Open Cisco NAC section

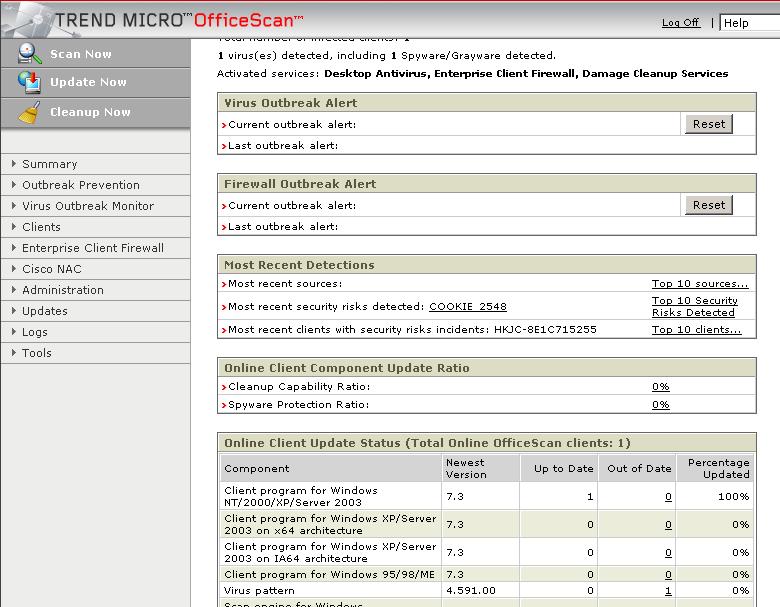51,269
